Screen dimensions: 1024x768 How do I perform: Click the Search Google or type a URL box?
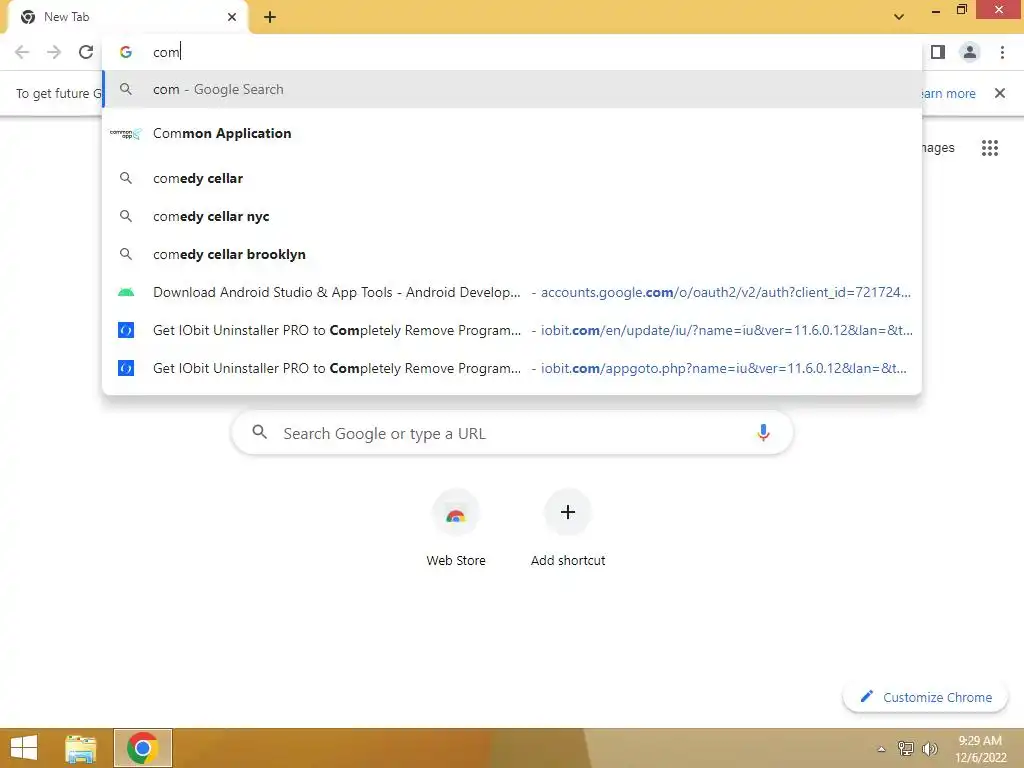[513, 433]
